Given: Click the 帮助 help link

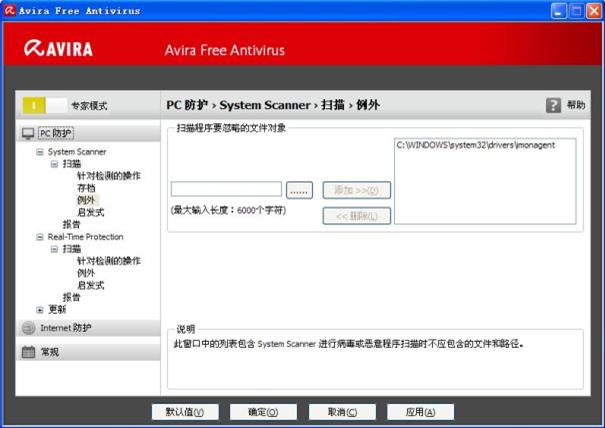Looking at the screenshot, I should [576, 105].
